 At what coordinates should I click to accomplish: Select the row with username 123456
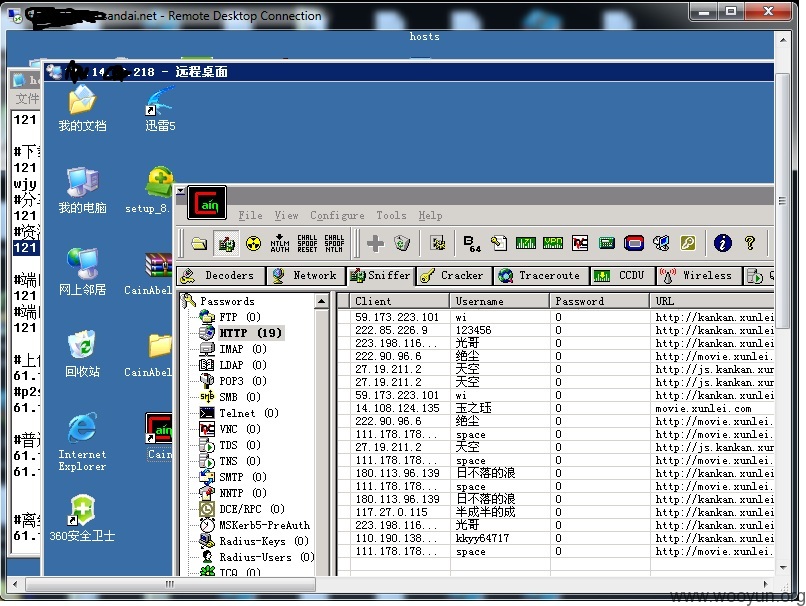click(x=556, y=330)
